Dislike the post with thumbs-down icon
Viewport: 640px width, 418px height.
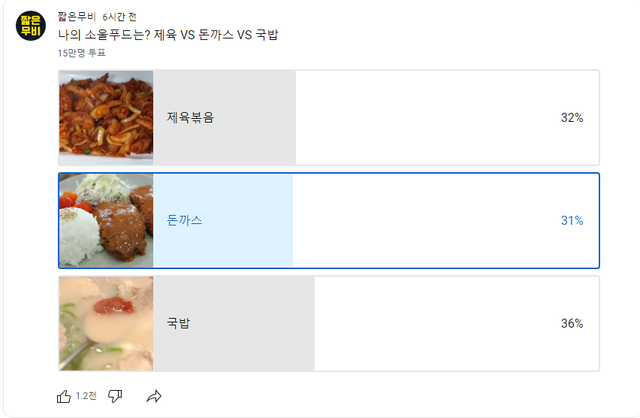click(x=115, y=396)
